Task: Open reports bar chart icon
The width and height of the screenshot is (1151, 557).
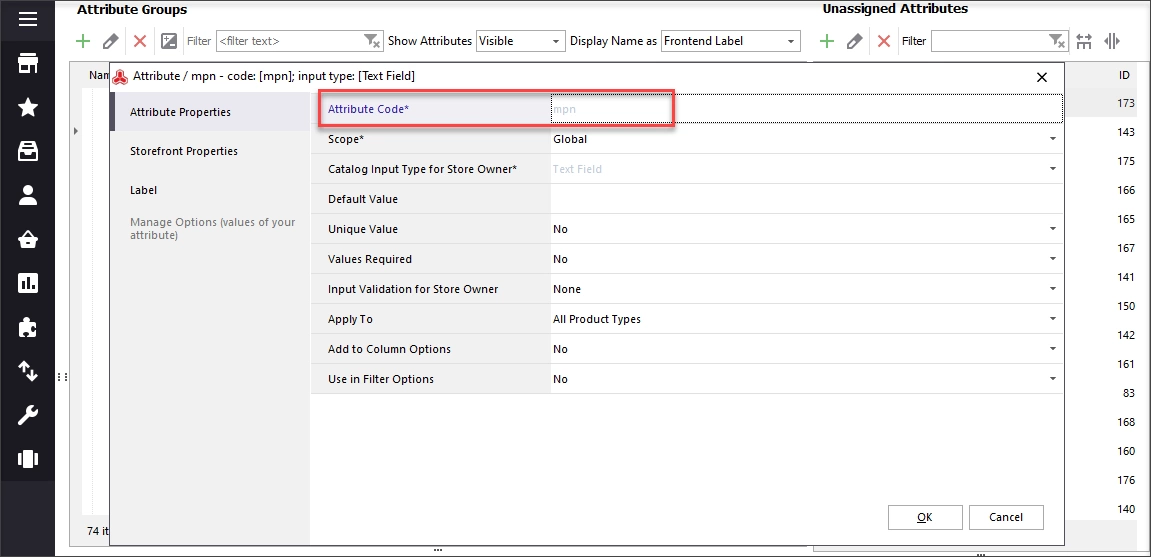Action: point(28,283)
